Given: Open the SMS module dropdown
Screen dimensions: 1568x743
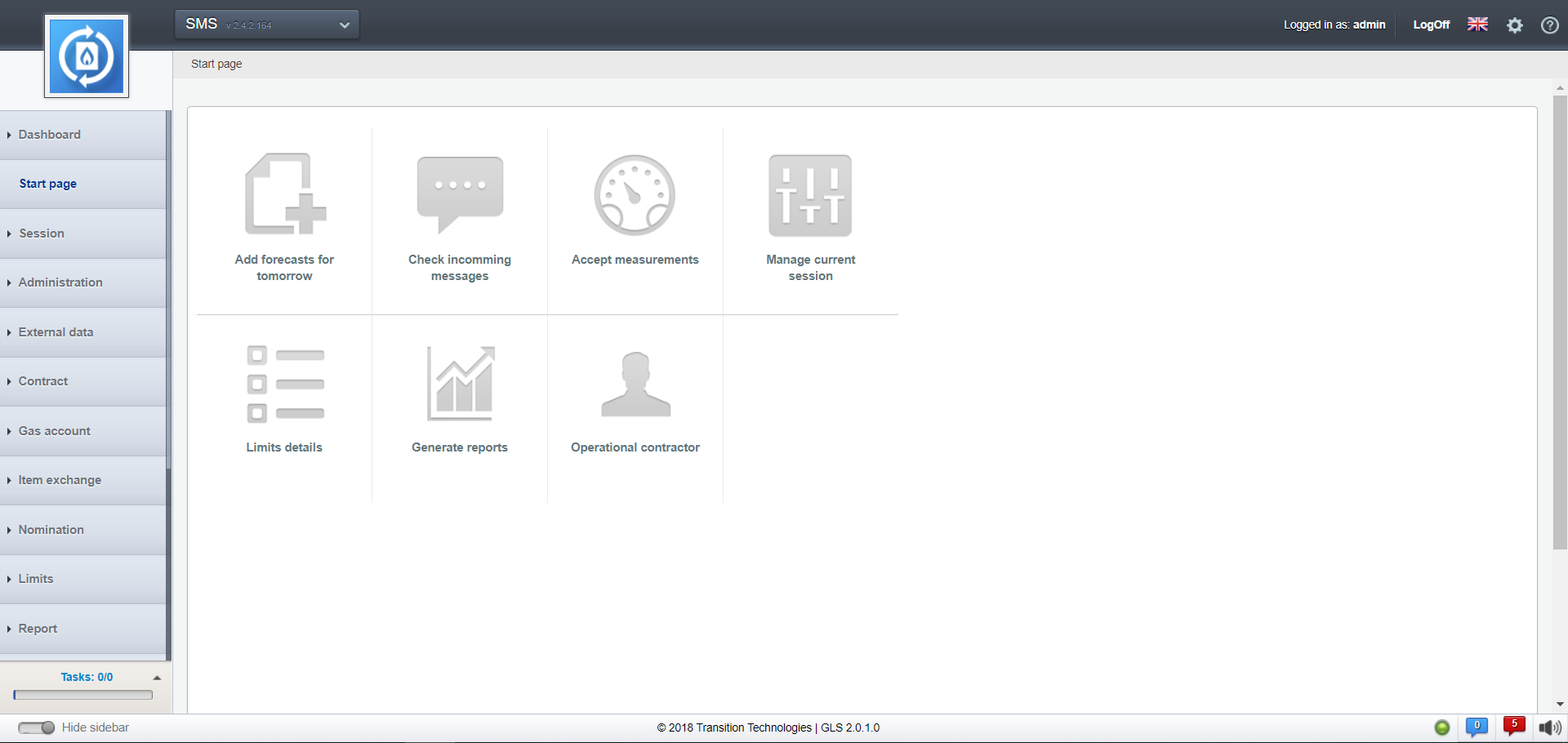Looking at the screenshot, I should pyautogui.click(x=267, y=24).
